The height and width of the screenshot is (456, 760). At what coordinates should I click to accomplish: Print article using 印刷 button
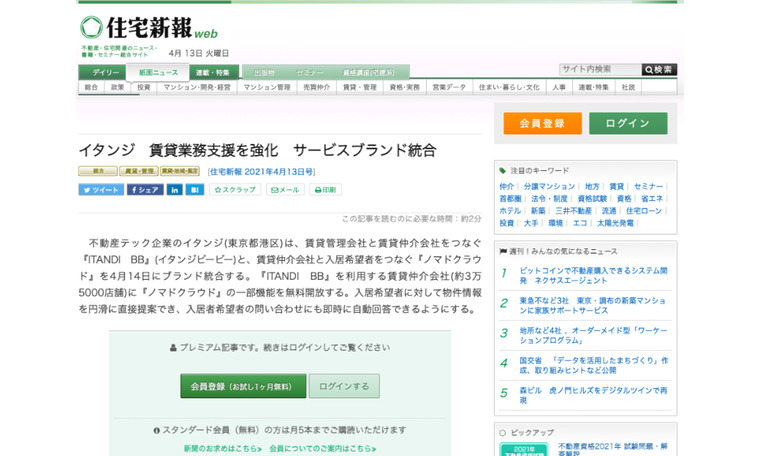pos(326,189)
